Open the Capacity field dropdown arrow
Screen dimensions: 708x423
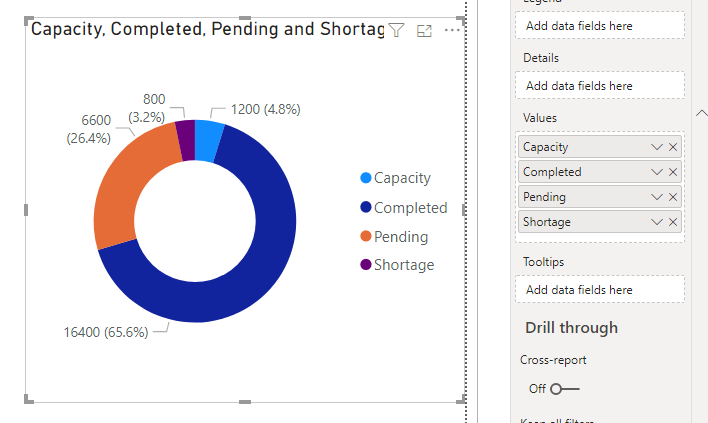pyautogui.click(x=657, y=147)
